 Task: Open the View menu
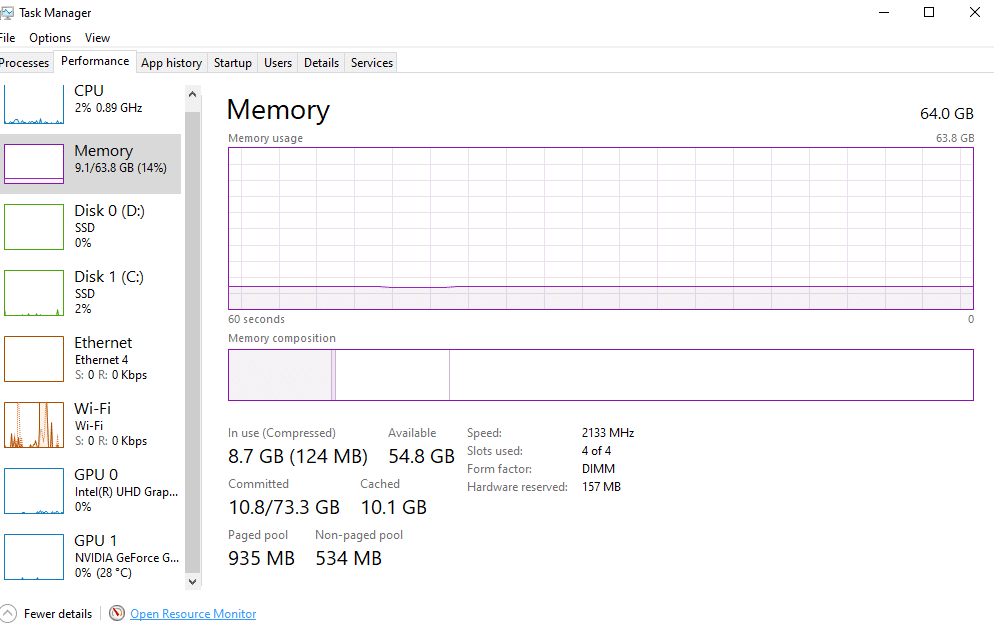pos(98,38)
